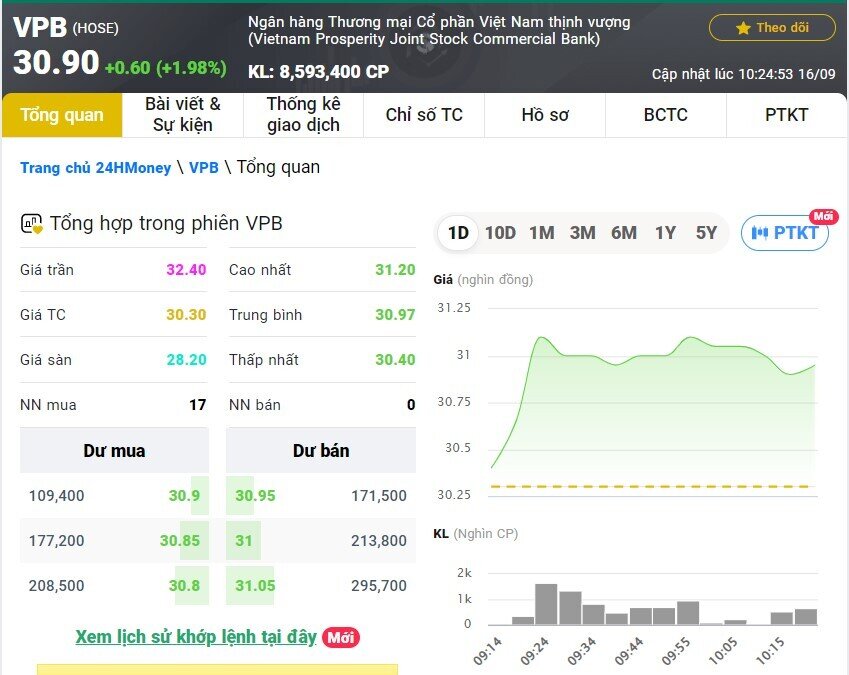The image size is (849, 675).
Task: Click bid price 30.85 in Dư mua
Action: [180, 540]
